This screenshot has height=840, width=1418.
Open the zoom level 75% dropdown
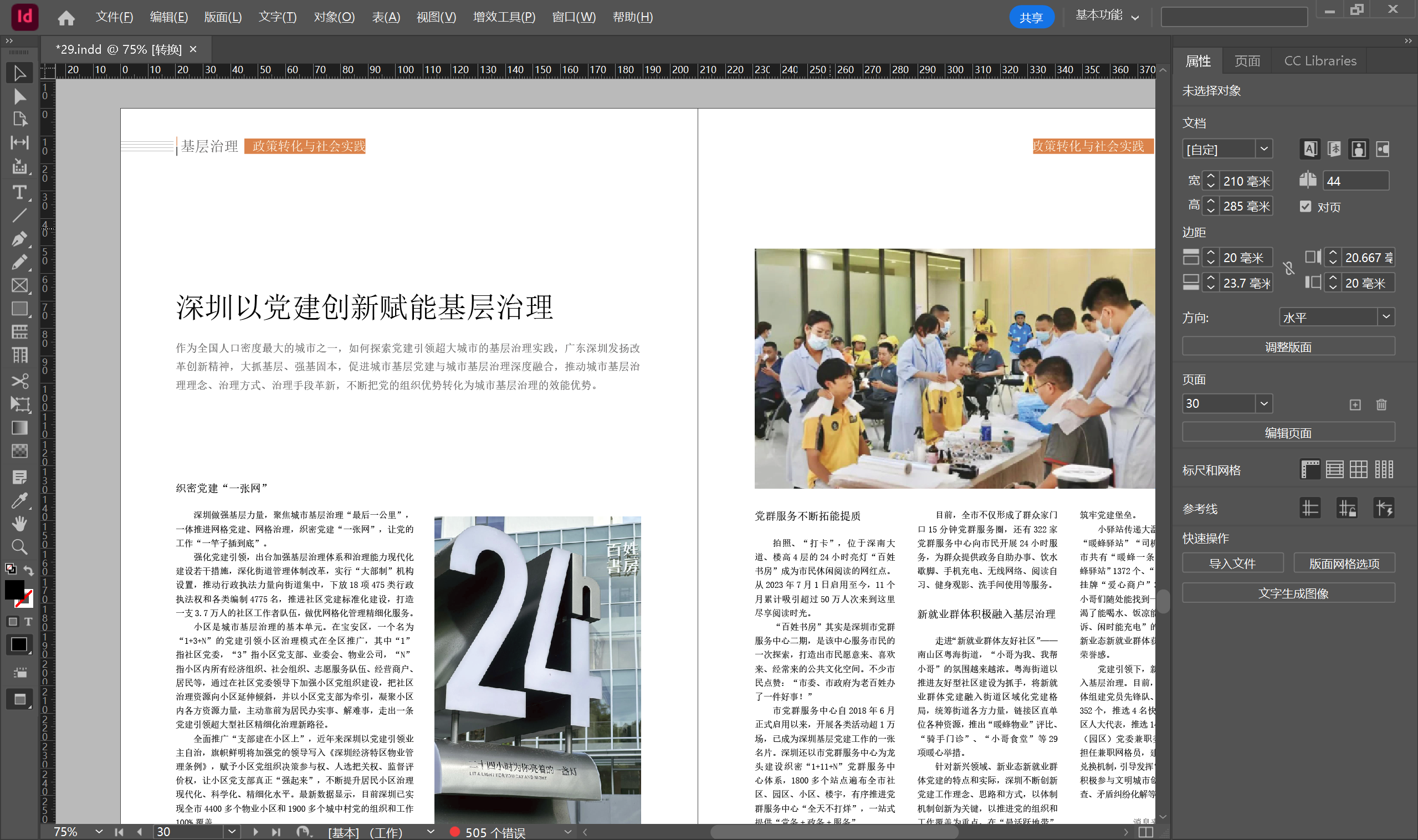tap(99, 832)
